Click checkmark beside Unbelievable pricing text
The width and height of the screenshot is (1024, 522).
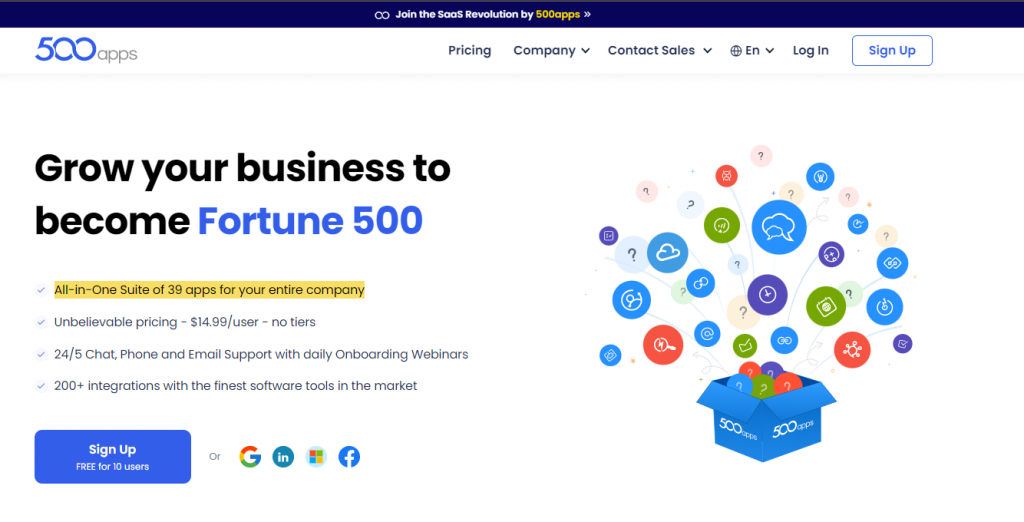(x=41, y=322)
